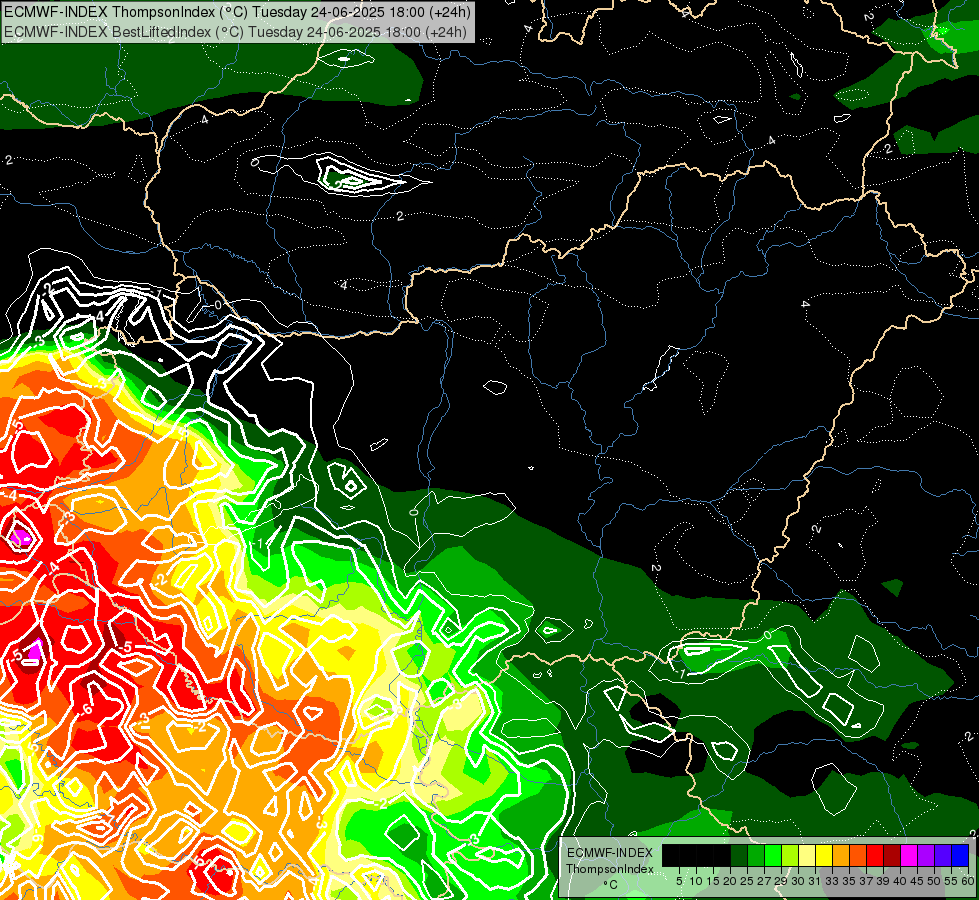Pick the pale yellow 30–31 legend swatch

(x=807, y=856)
